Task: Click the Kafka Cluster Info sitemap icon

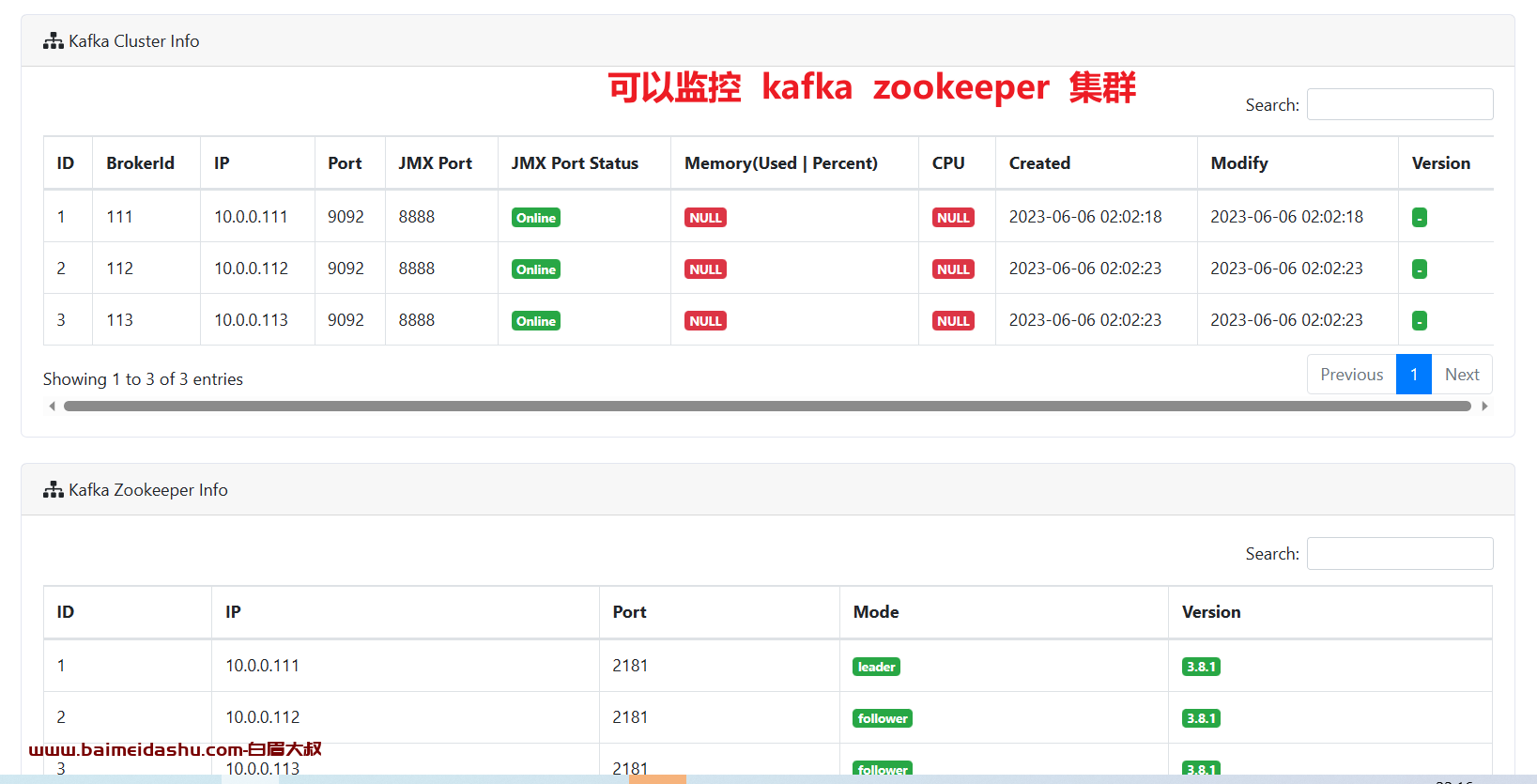Action: [x=54, y=41]
